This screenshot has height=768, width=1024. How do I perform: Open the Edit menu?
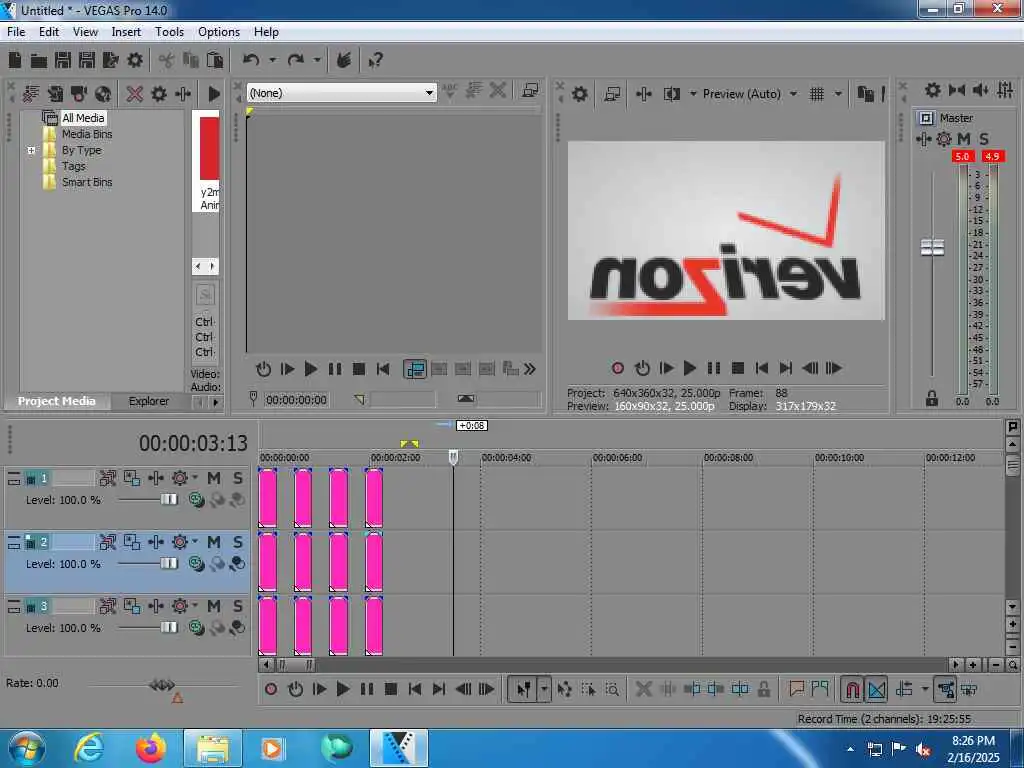(x=48, y=32)
